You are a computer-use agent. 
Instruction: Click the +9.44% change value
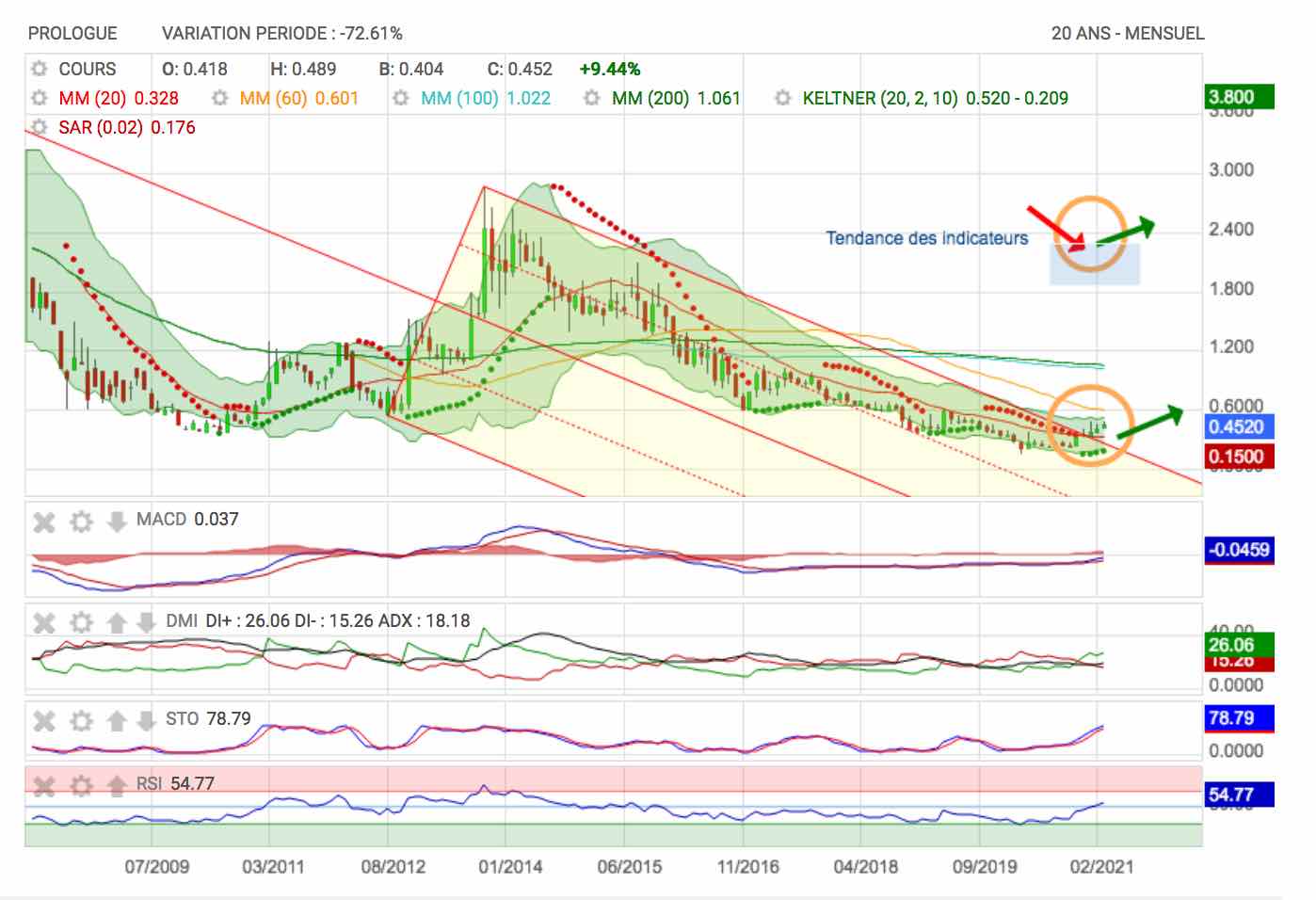(610, 69)
